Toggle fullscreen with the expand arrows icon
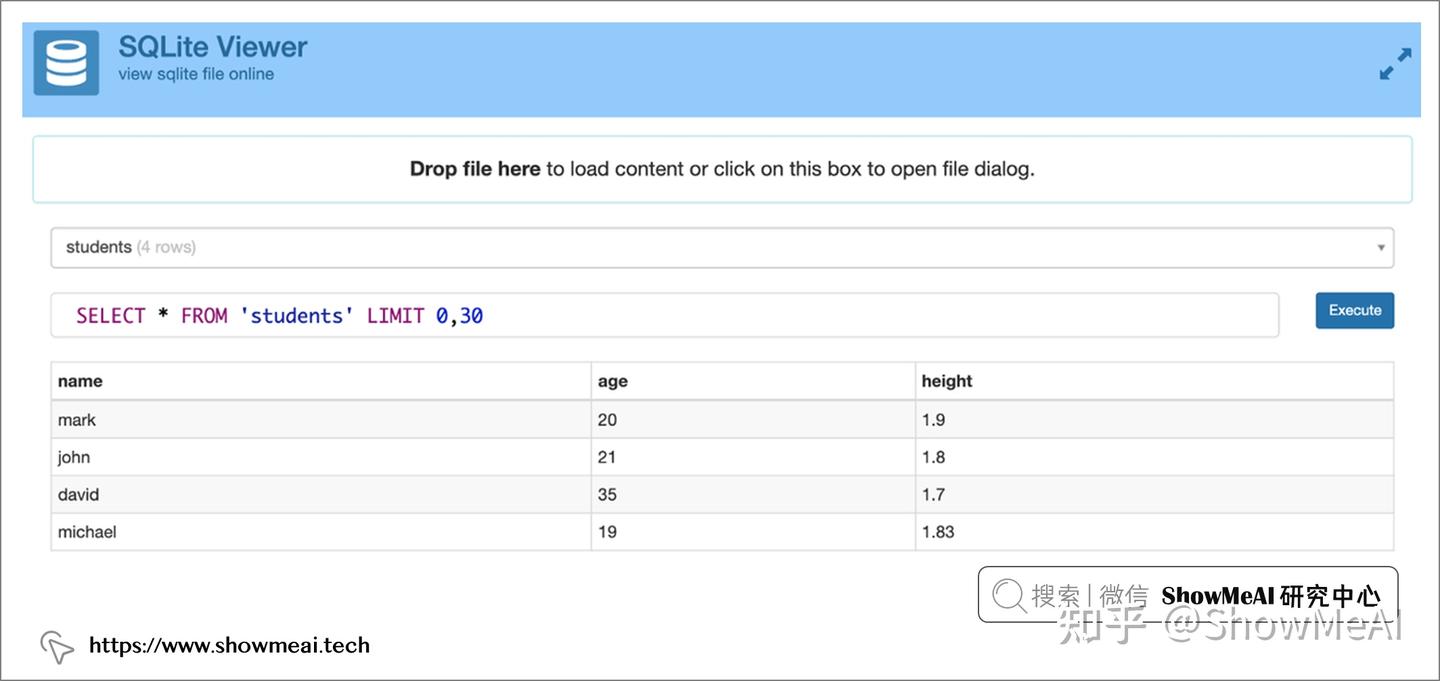 [1395, 64]
